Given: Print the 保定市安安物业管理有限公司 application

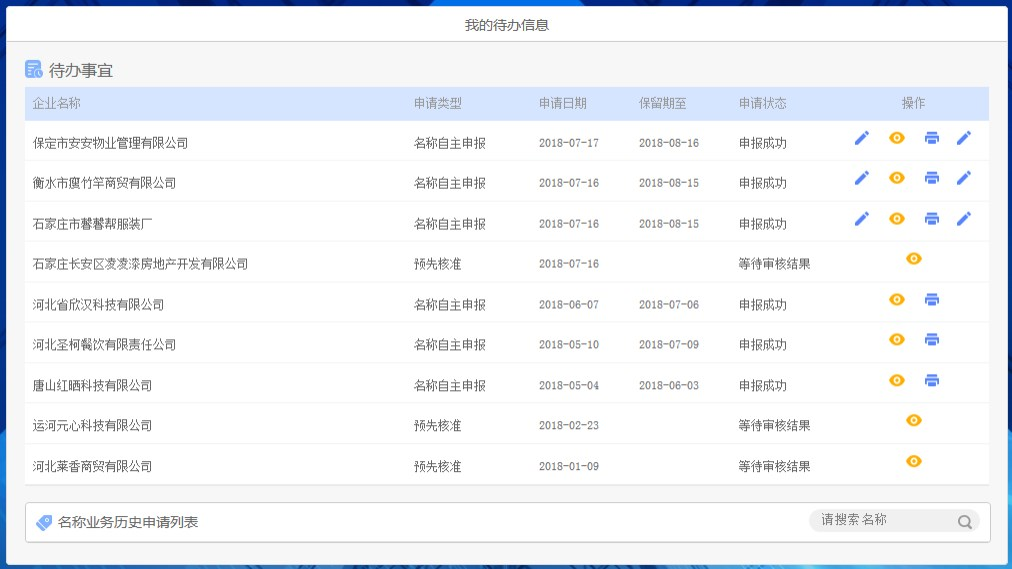Looking at the screenshot, I should click(932, 138).
